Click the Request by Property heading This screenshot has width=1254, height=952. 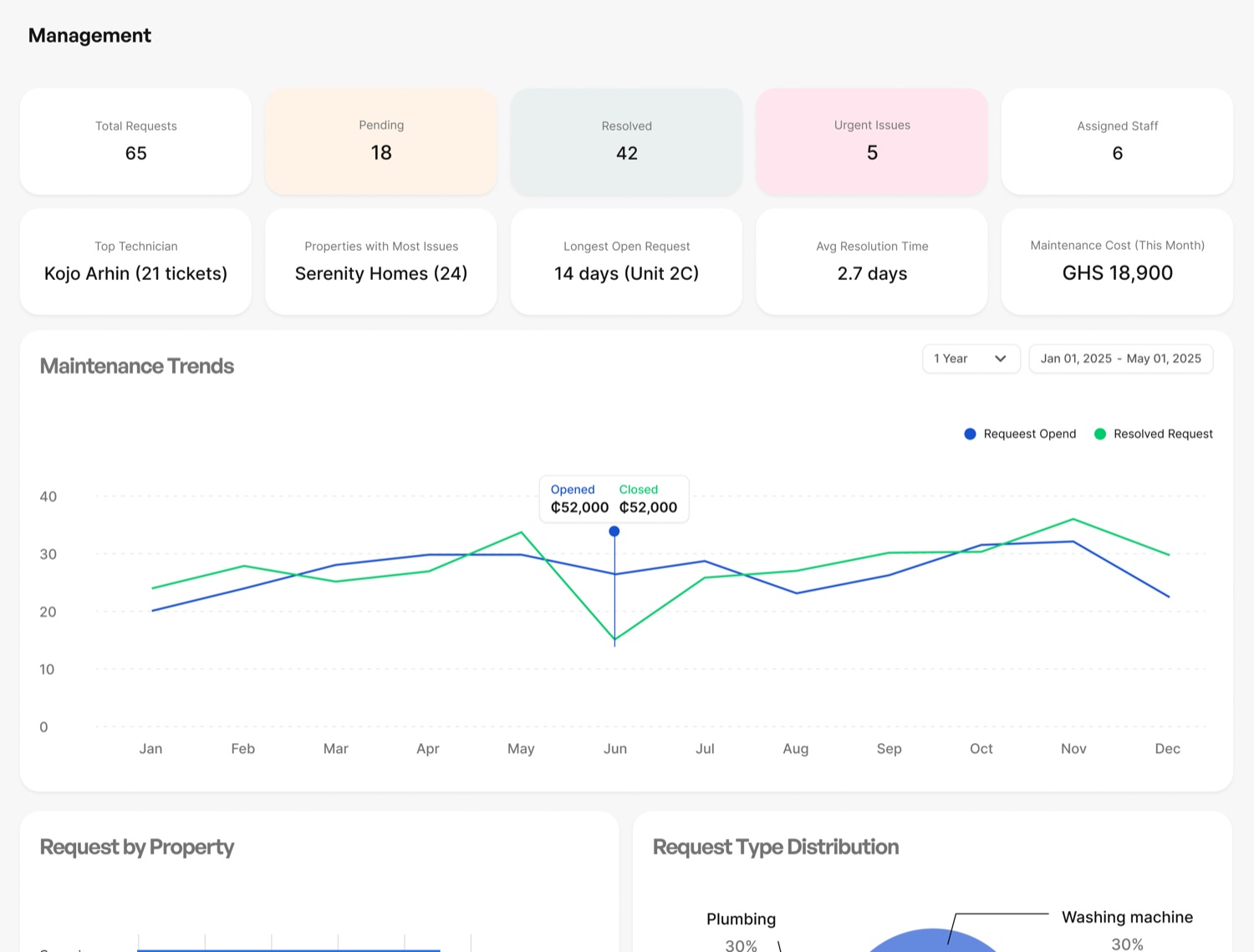point(137,847)
